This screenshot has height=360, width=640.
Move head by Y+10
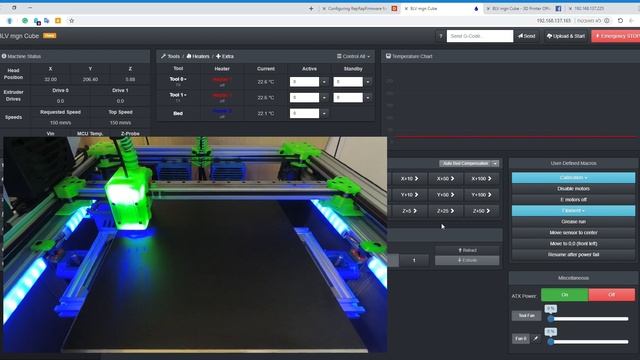409,195
